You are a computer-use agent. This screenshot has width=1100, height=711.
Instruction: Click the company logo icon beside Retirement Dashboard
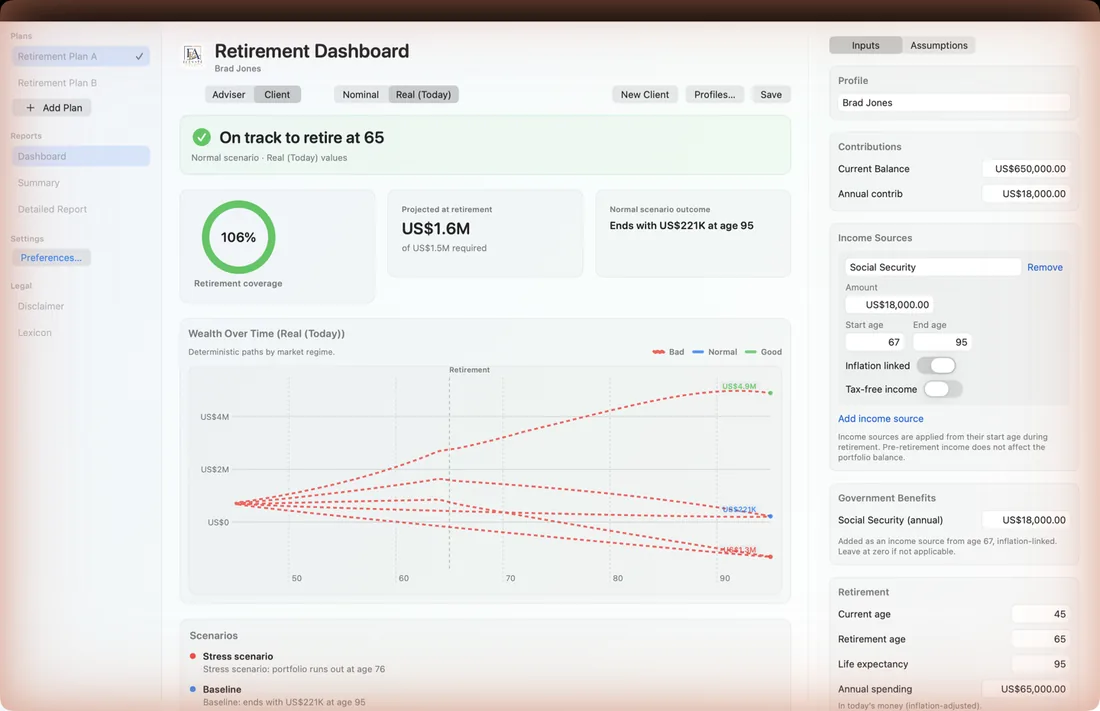coord(192,54)
